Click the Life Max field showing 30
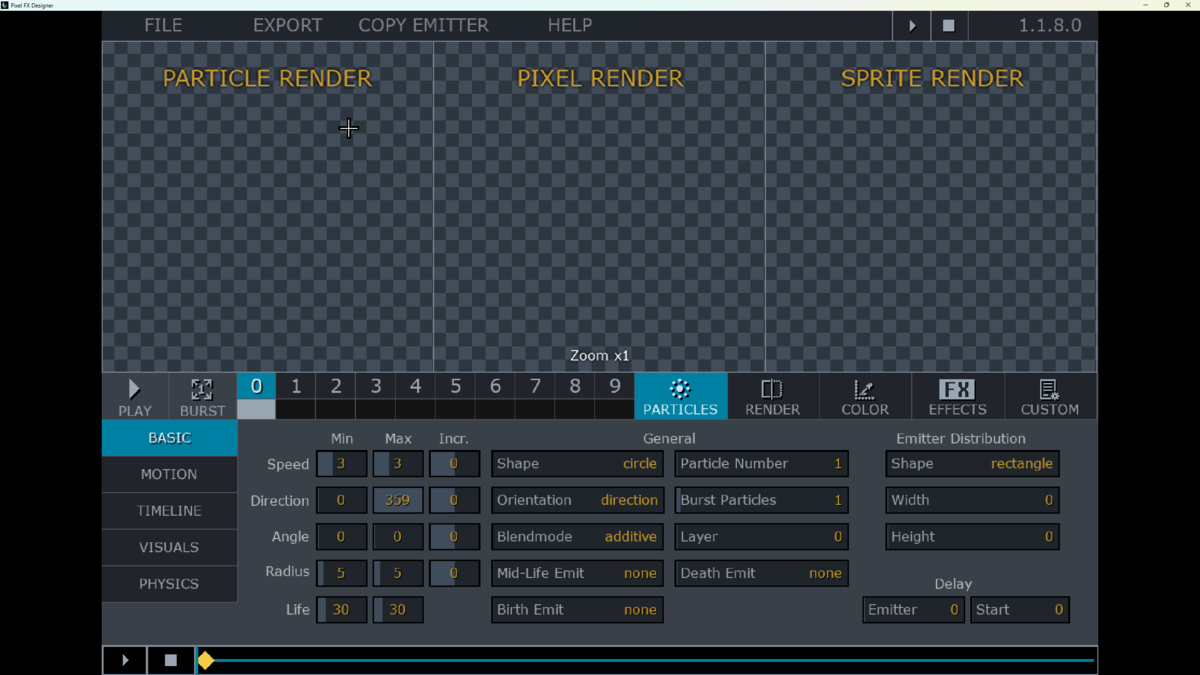1200x675 pixels. [398, 610]
